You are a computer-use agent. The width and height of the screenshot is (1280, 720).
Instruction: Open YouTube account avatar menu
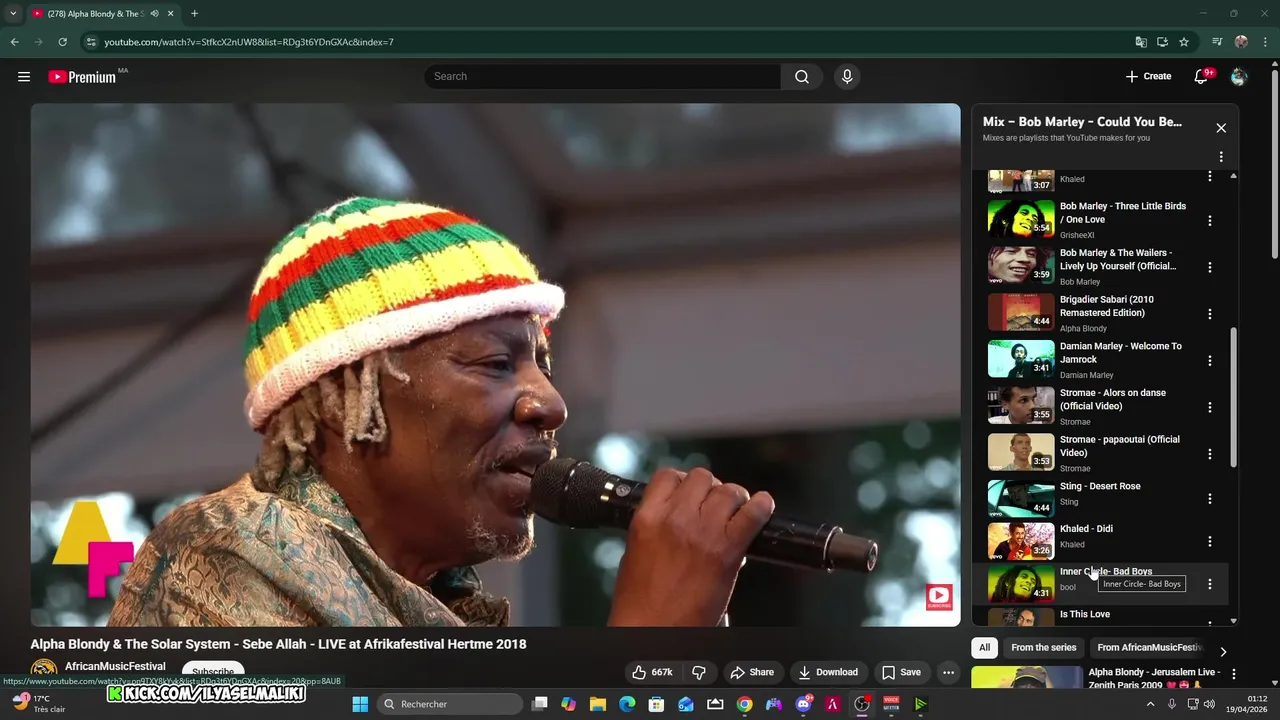(1239, 76)
